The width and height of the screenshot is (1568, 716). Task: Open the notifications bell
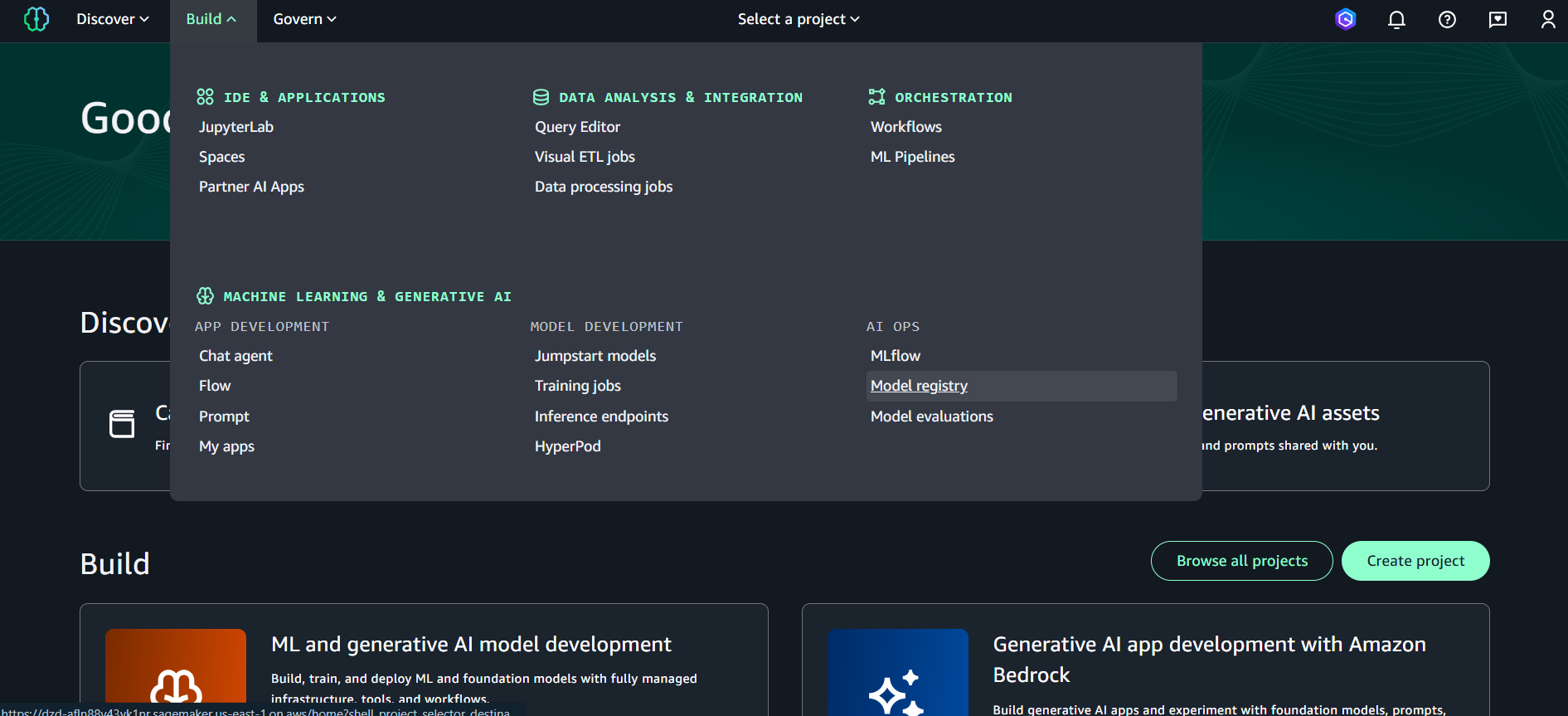tap(1396, 19)
